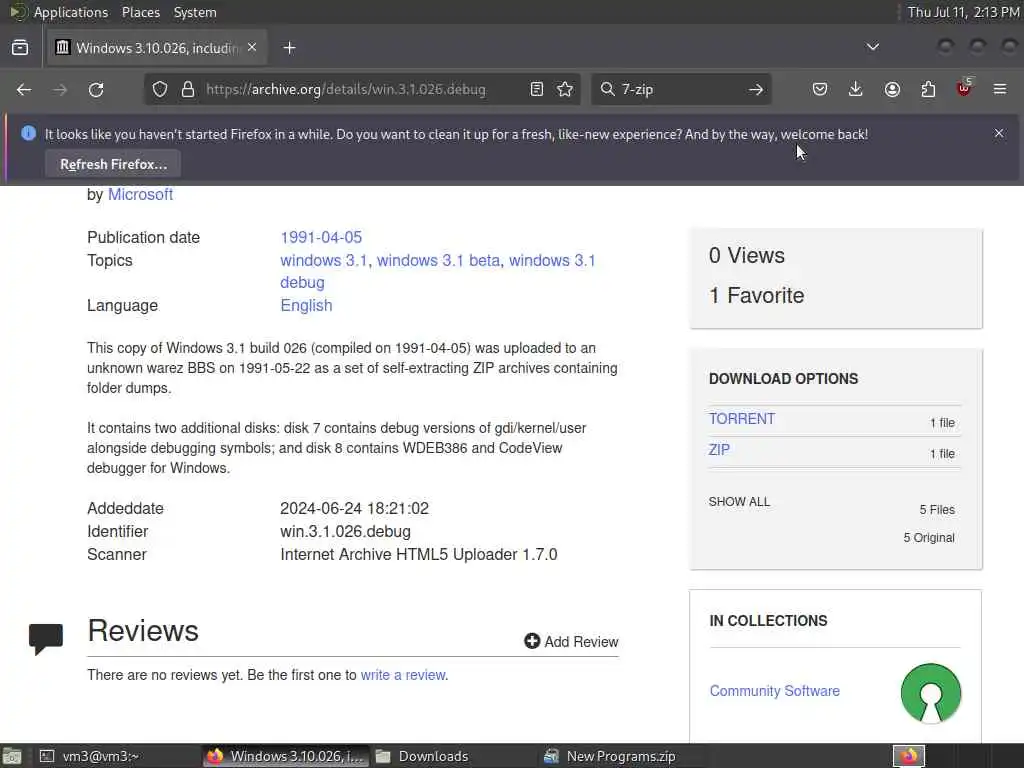Submit the 7-zip search arrow
The image size is (1024, 768).
click(x=756, y=89)
